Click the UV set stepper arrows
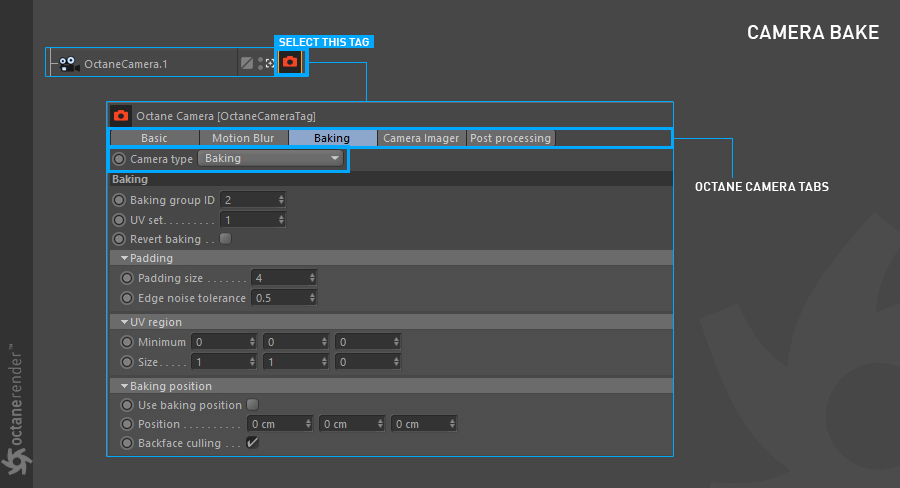The image size is (900, 488). coord(281,220)
